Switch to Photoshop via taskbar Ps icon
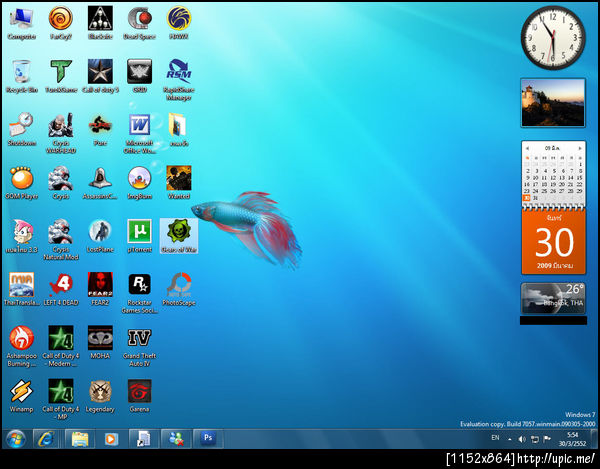The height and width of the screenshot is (469, 600). (x=208, y=438)
